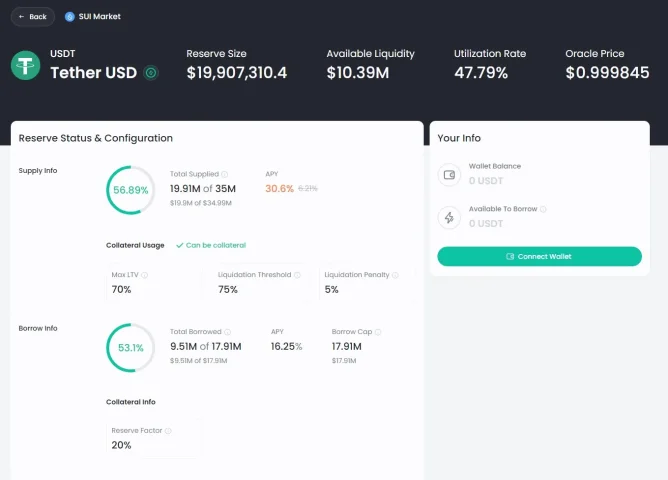The height and width of the screenshot is (480, 668).
Task: Click the $9.51M of $17.91M sub-text
Action: tap(199, 361)
